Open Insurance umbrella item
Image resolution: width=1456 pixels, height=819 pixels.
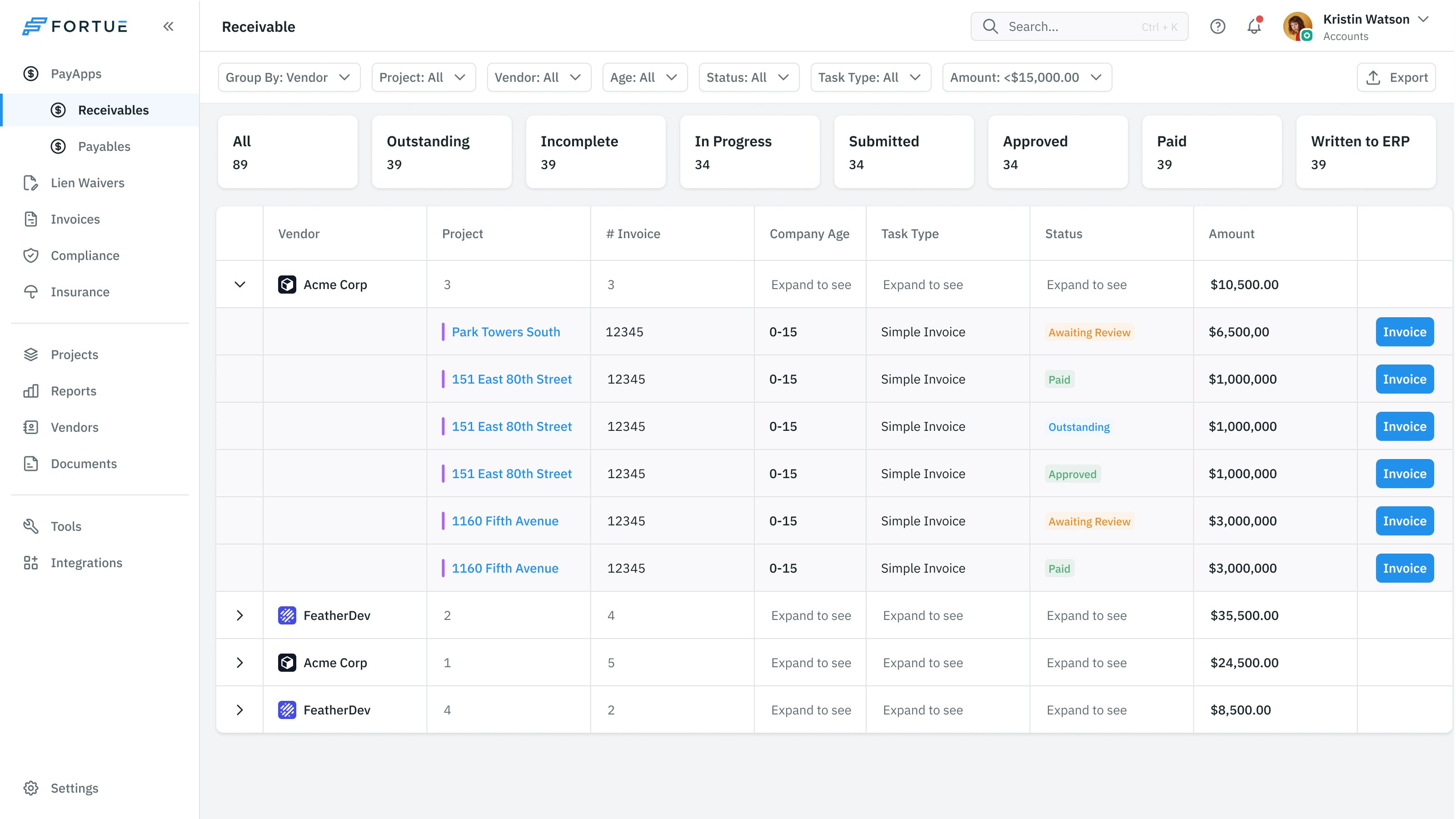(80, 292)
